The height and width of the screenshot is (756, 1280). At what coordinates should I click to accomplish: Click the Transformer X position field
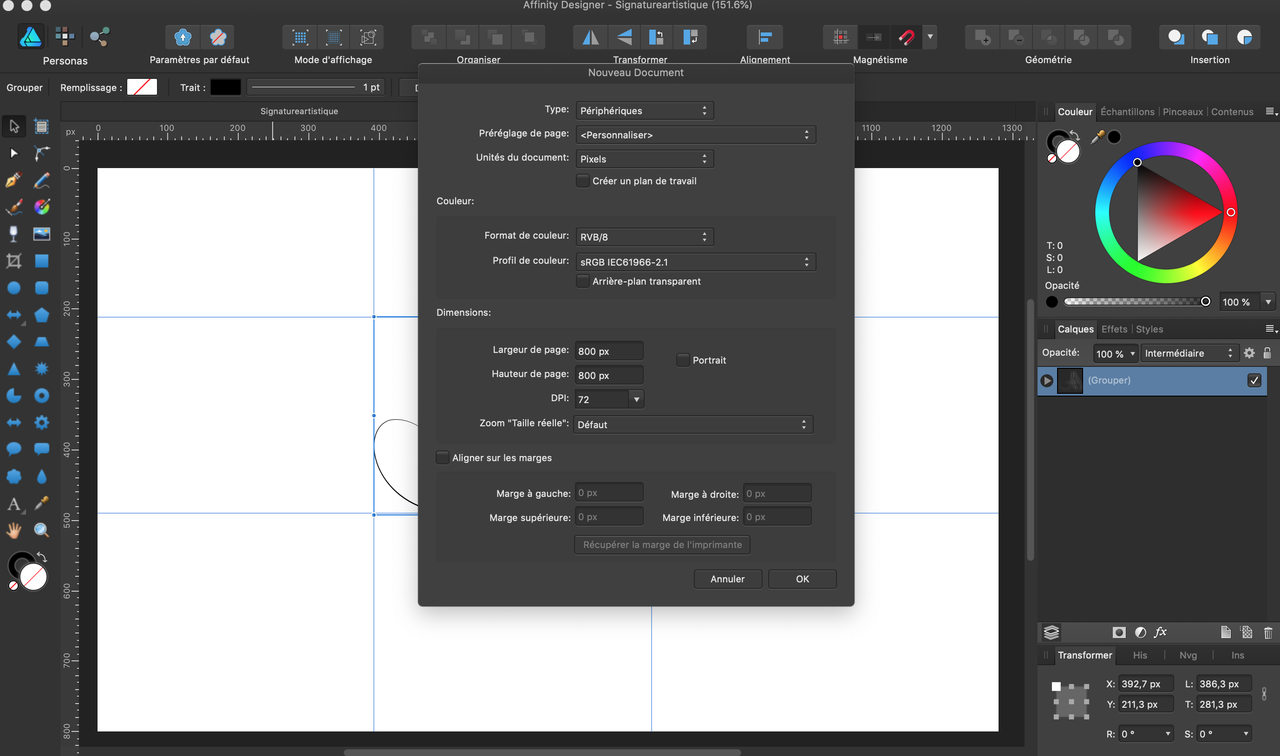tap(1146, 684)
